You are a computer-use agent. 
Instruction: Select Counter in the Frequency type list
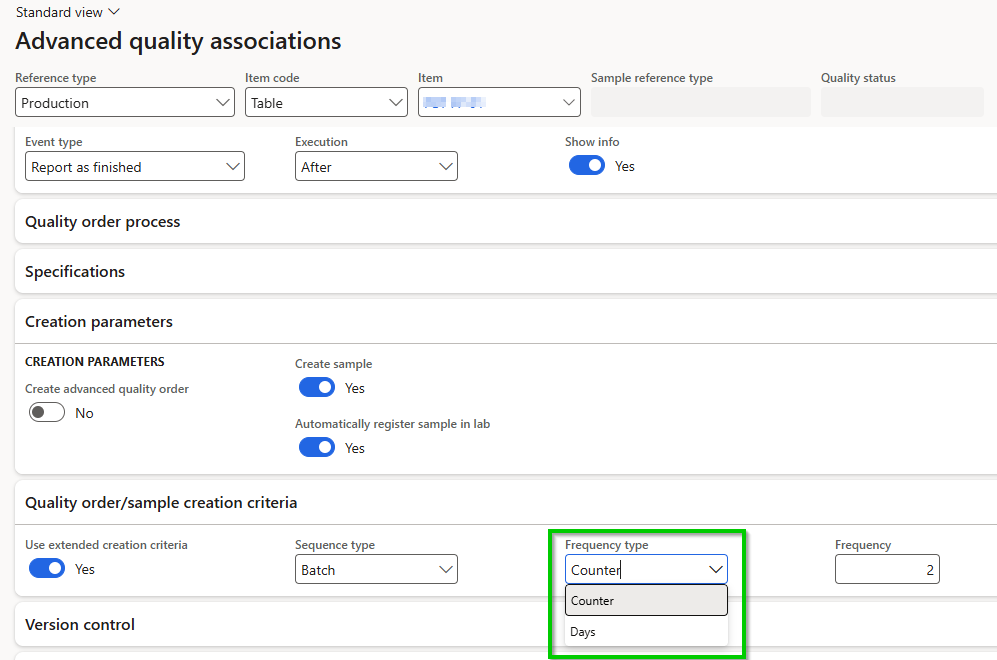coord(645,600)
